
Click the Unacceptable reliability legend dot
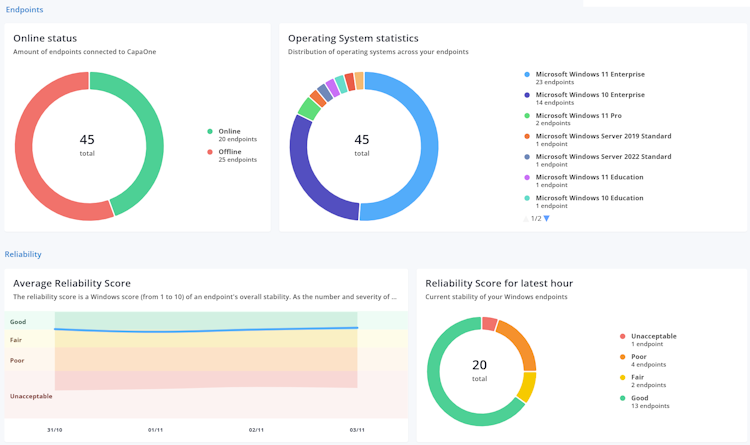tap(622, 336)
